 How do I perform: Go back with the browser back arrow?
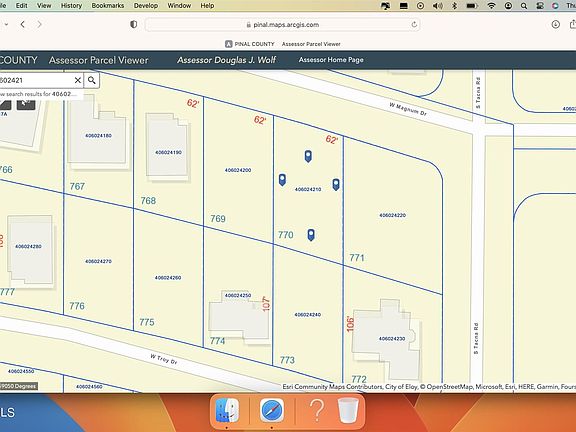click(23, 24)
